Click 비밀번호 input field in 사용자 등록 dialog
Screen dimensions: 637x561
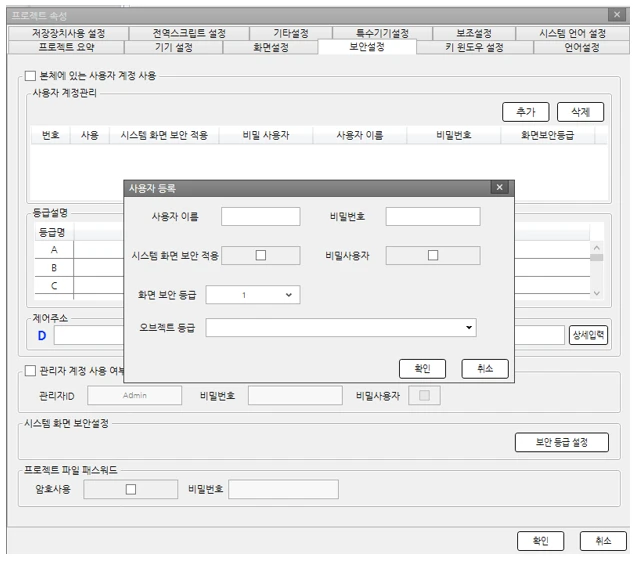point(433,216)
